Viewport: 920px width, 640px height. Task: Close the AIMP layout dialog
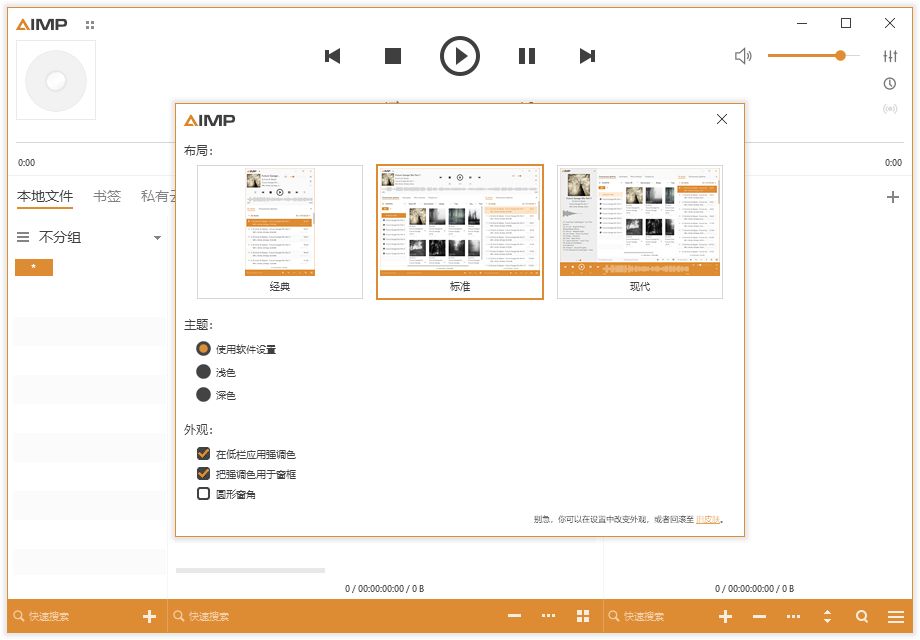(x=722, y=119)
